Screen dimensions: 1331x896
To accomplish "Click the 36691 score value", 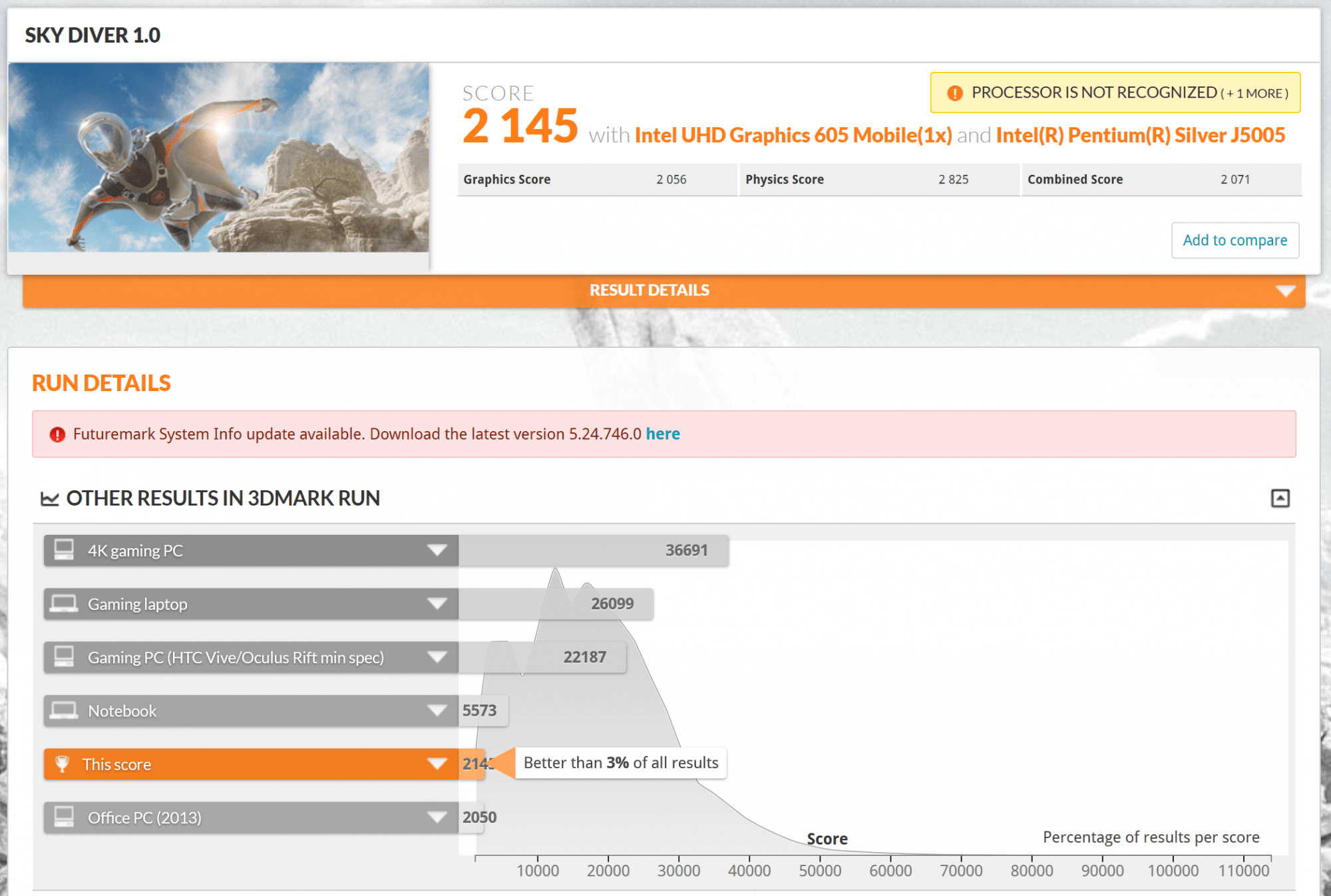I will [687, 550].
